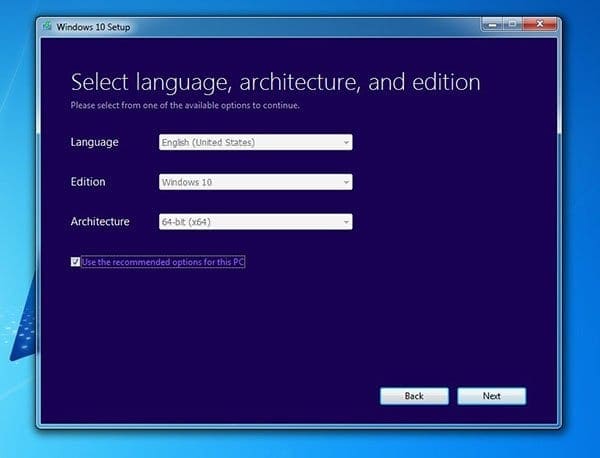
Task: Uncheck Use the recommended options checkbox
Action: point(75,262)
